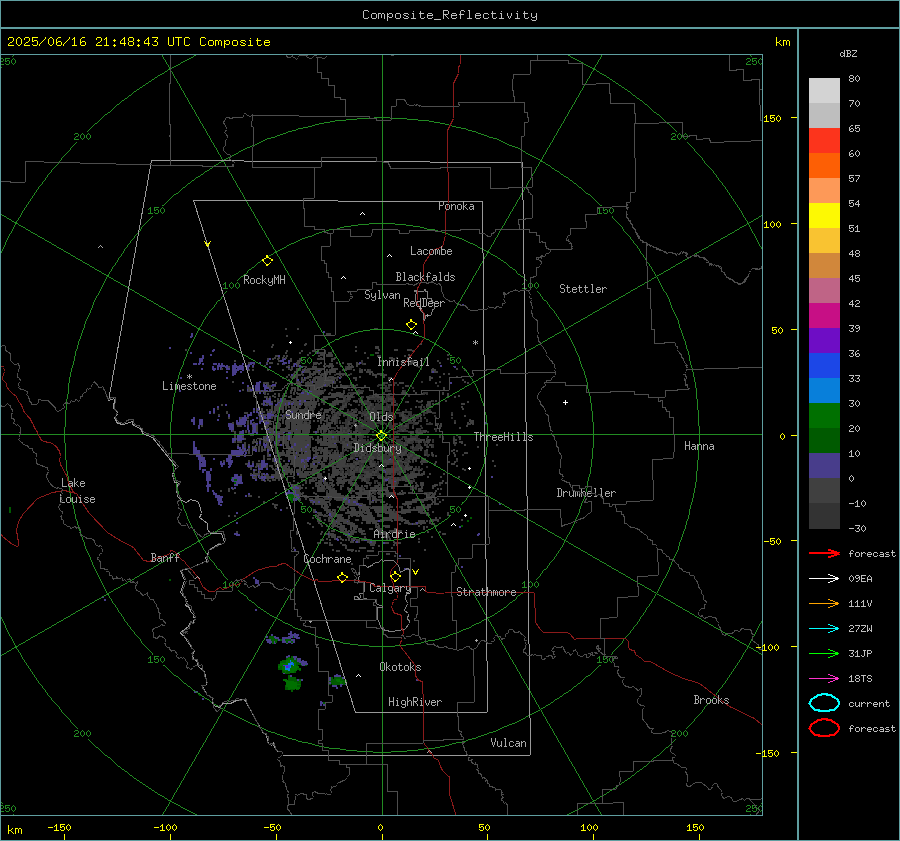Click the ThreeHills label
The width and height of the screenshot is (900, 841).
[503, 437]
